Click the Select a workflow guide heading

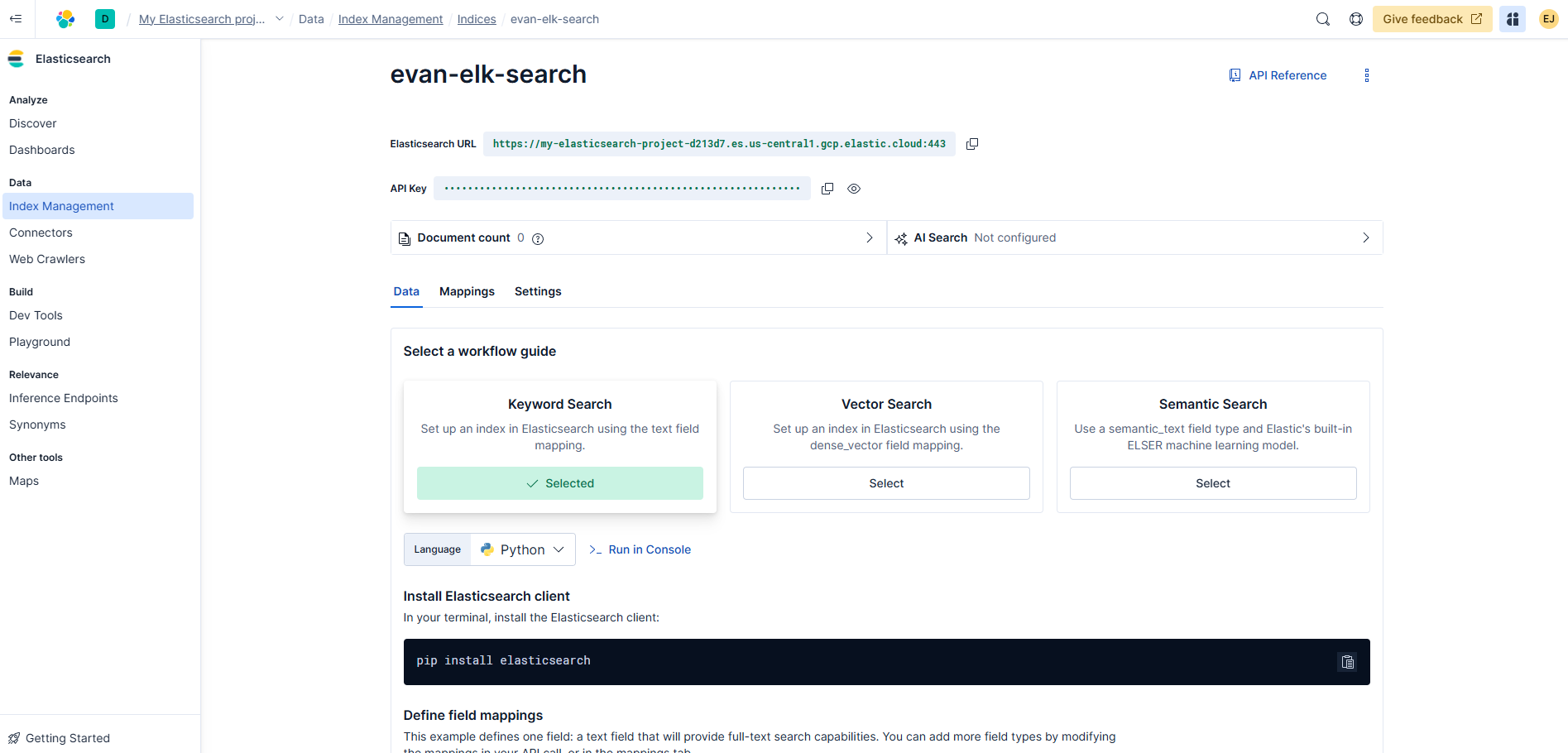pos(480,351)
